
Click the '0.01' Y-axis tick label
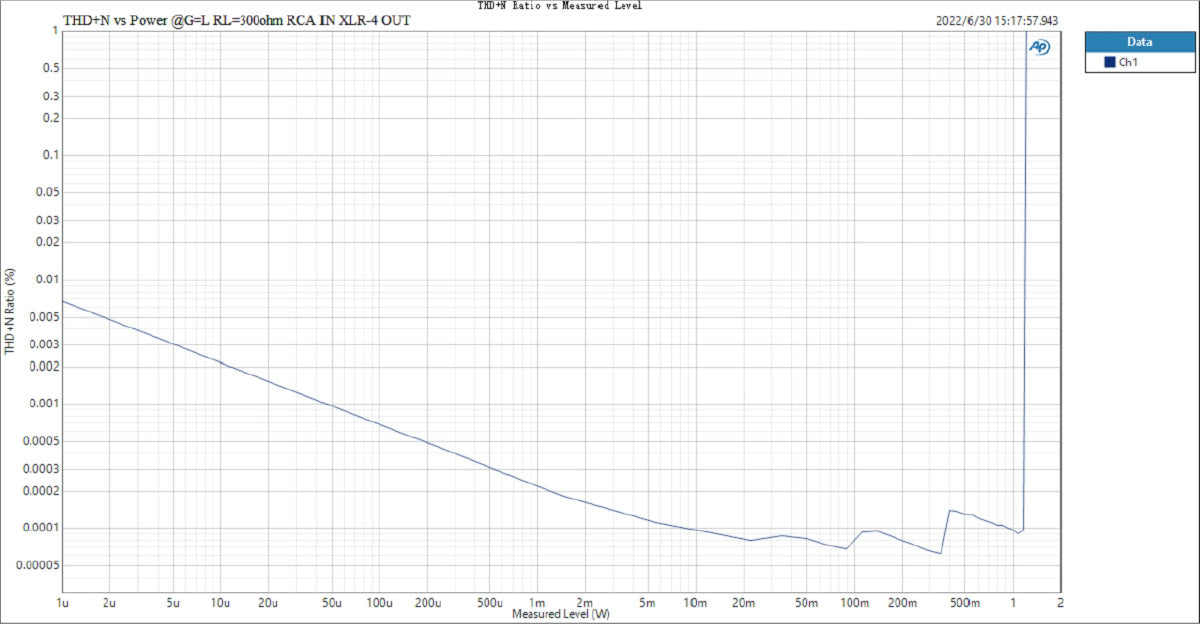pos(46,280)
